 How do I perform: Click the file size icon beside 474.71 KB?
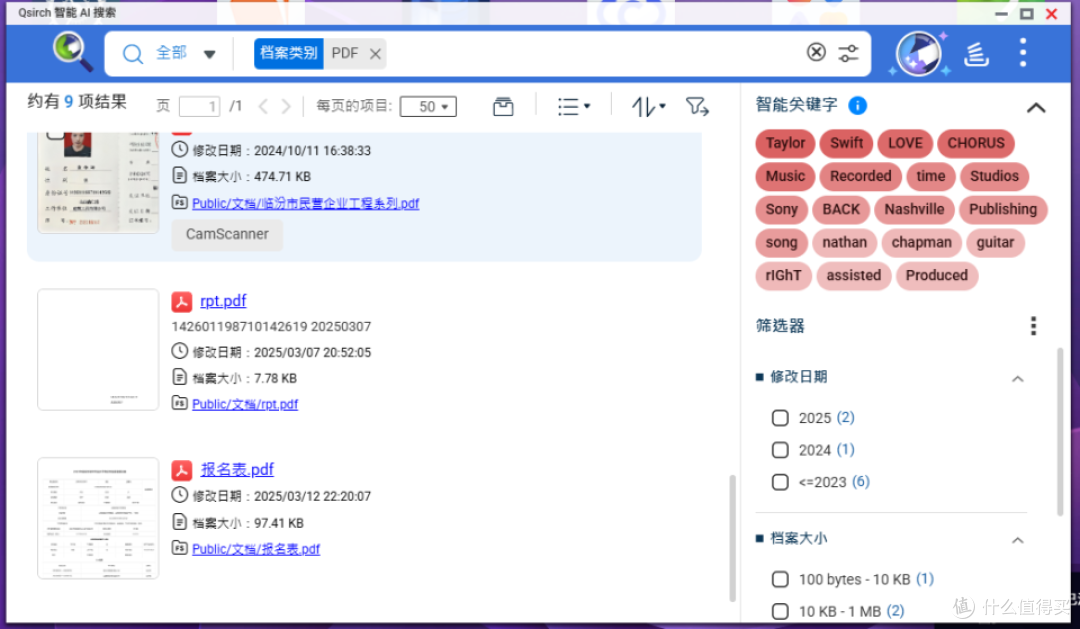(x=179, y=175)
